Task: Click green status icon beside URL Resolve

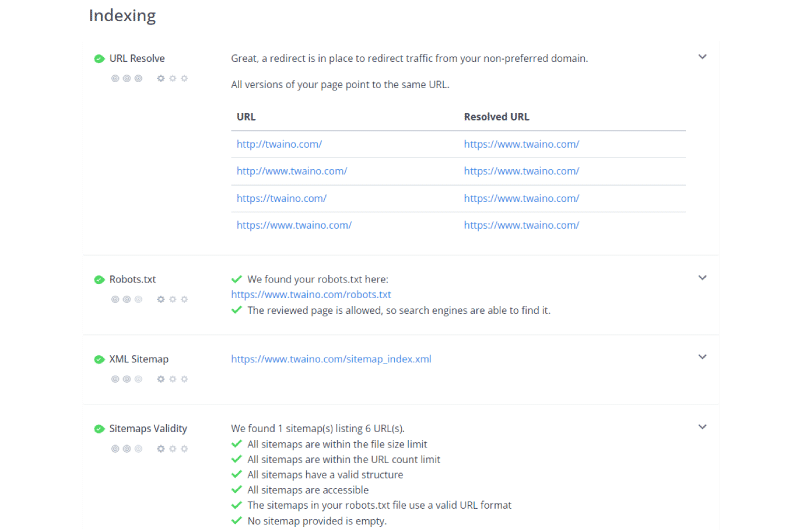Action: point(99,59)
